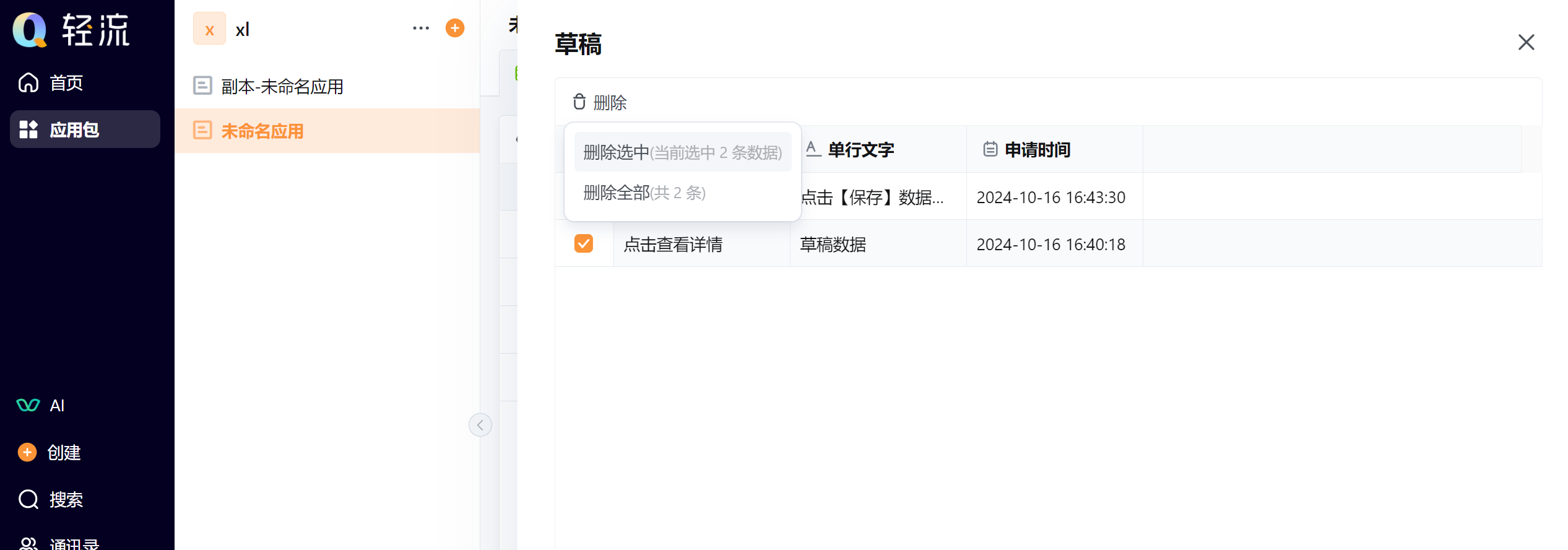Click the 轻流 logo icon
Viewport: 1568px width, 550px height.
click(x=30, y=30)
